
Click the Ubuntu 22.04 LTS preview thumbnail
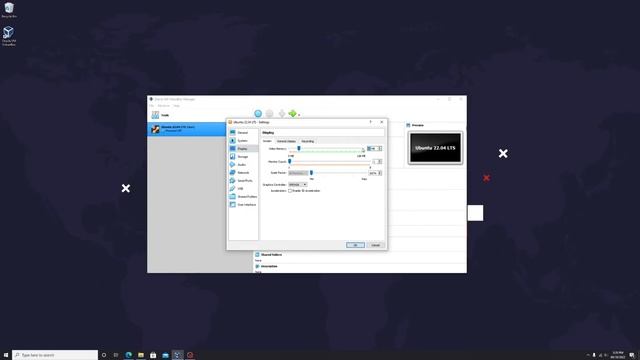point(436,148)
